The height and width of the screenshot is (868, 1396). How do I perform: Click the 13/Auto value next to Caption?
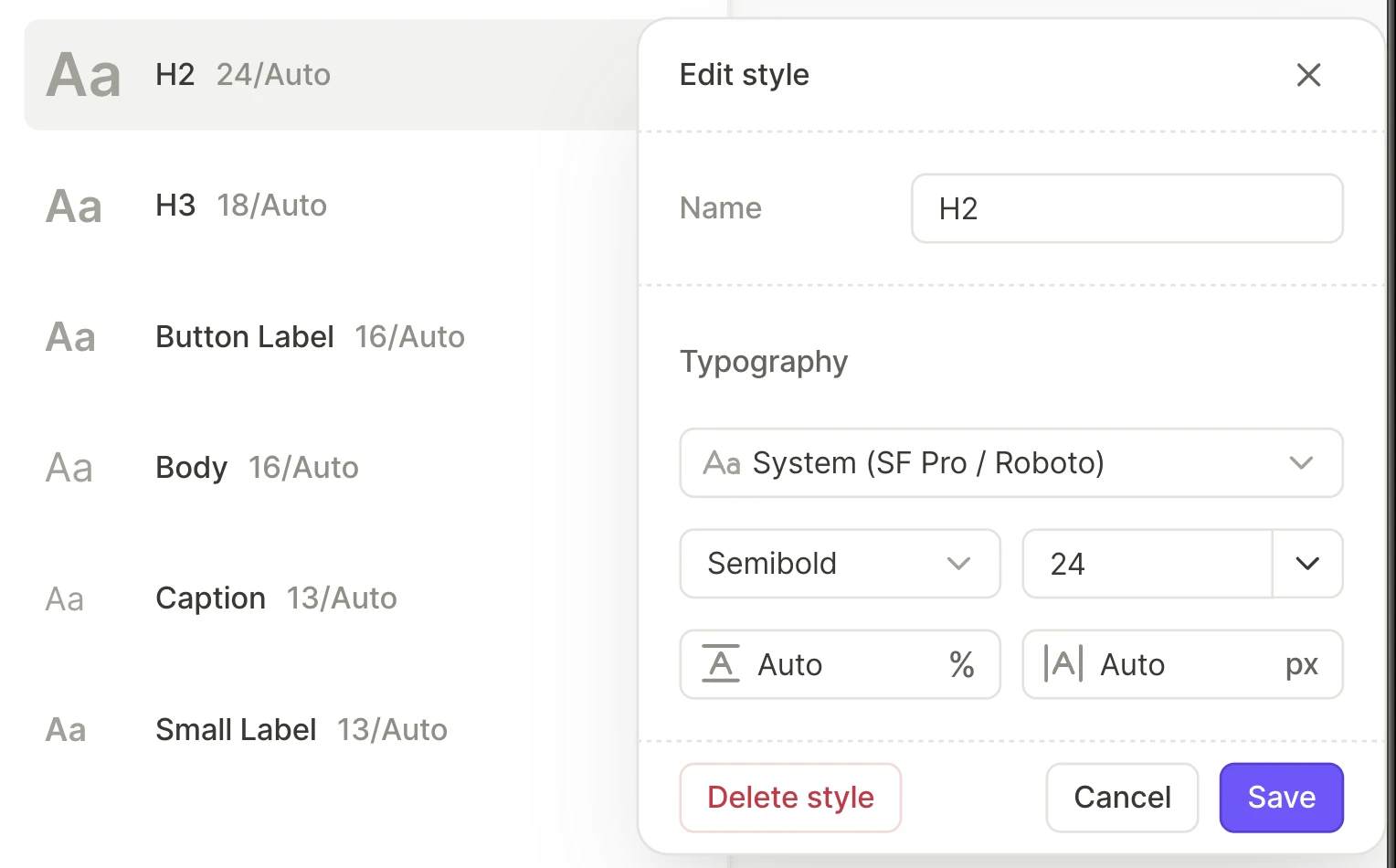coord(342,598)
